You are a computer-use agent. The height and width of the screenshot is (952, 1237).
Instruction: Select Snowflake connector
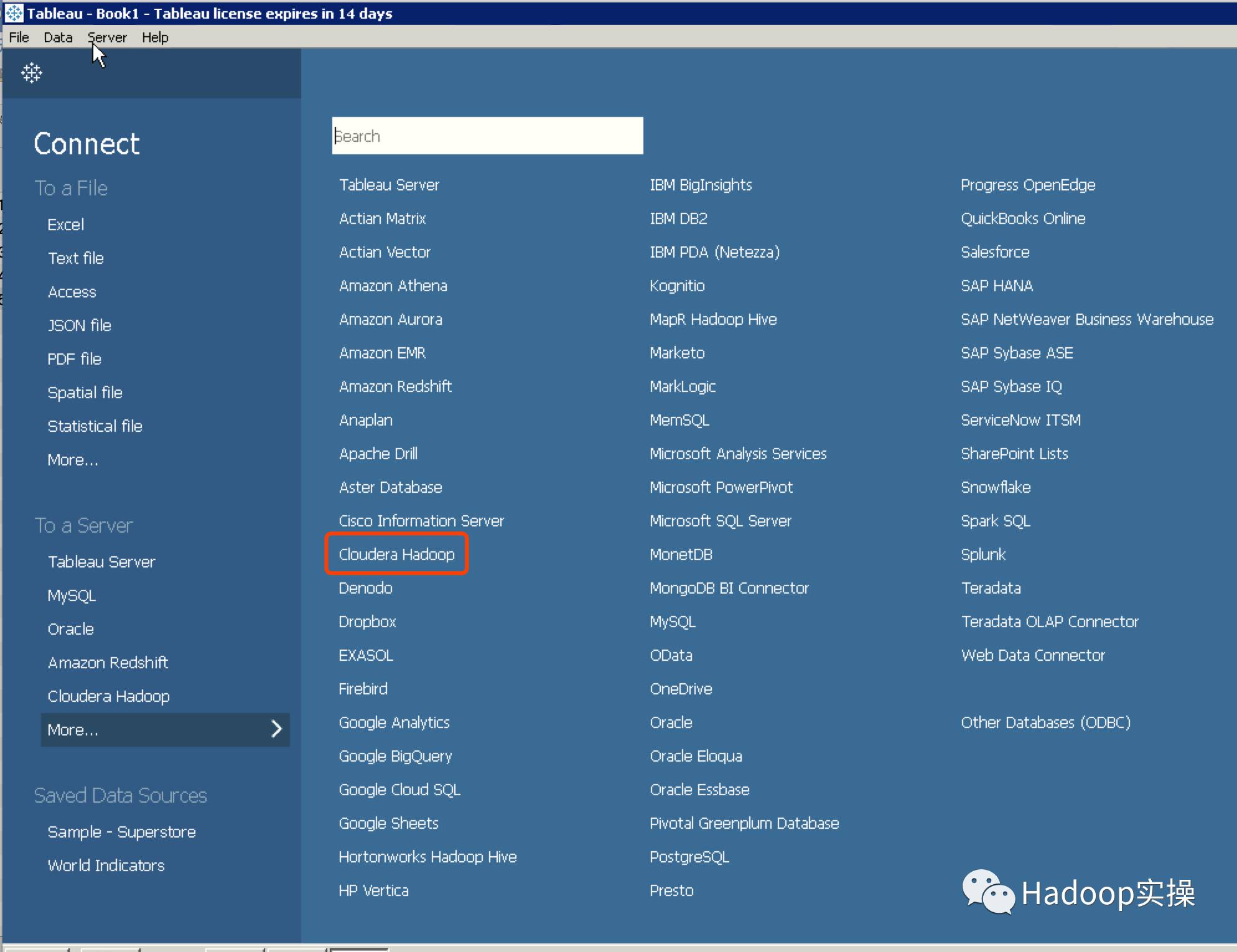coord(996,487)
